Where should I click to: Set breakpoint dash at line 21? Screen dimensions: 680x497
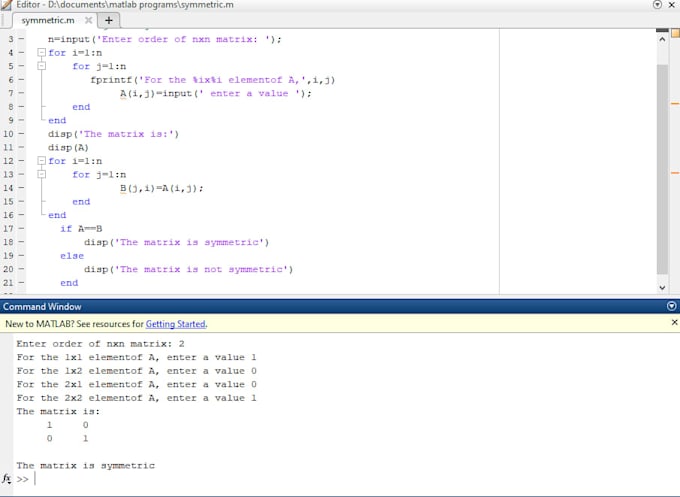(21, 283)
